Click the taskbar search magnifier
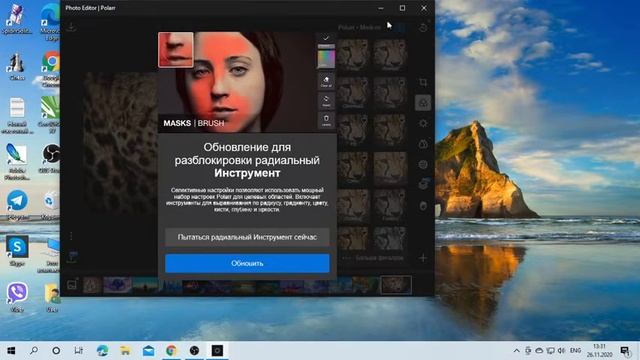The width and height of the screenshot is (640, 360). [x=34, y=351]
